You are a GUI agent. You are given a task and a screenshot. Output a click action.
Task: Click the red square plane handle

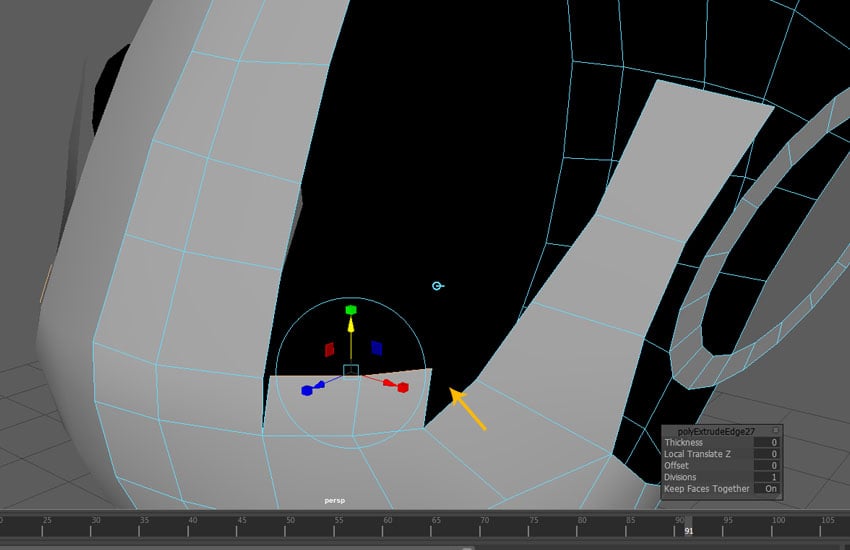329,350
